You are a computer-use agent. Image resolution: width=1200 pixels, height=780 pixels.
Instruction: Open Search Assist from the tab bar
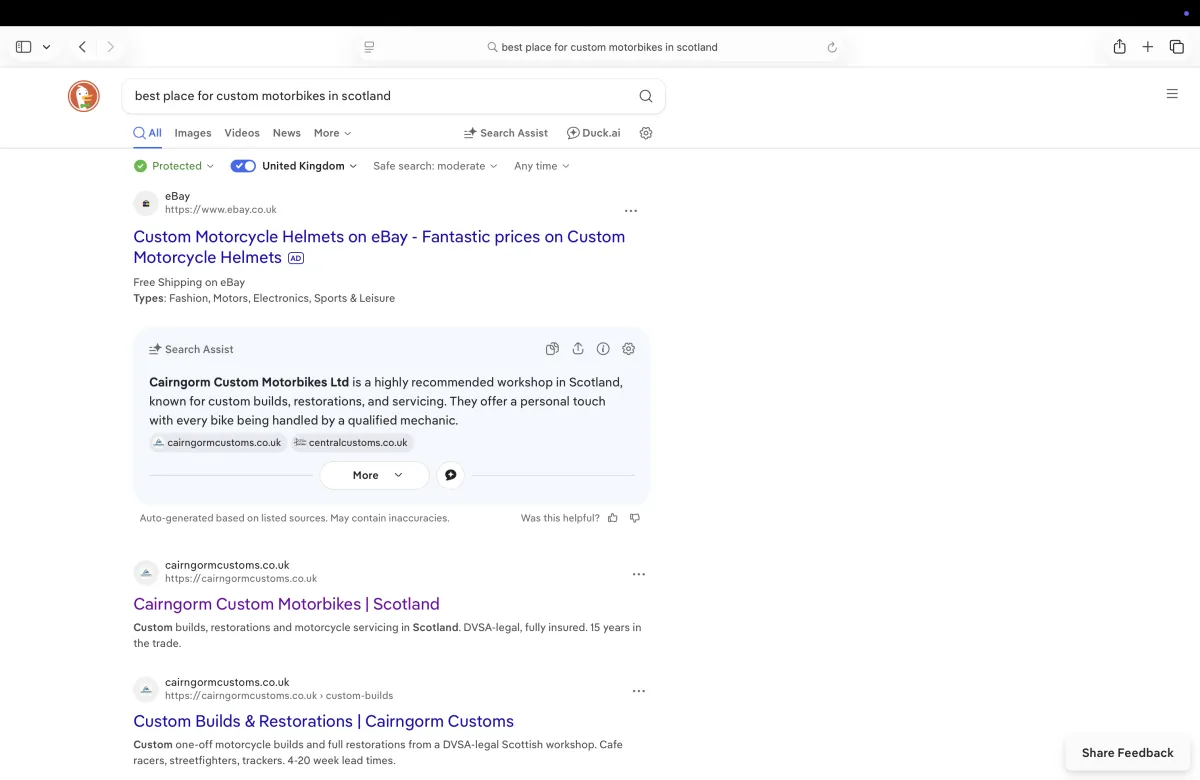click(506, 133)
